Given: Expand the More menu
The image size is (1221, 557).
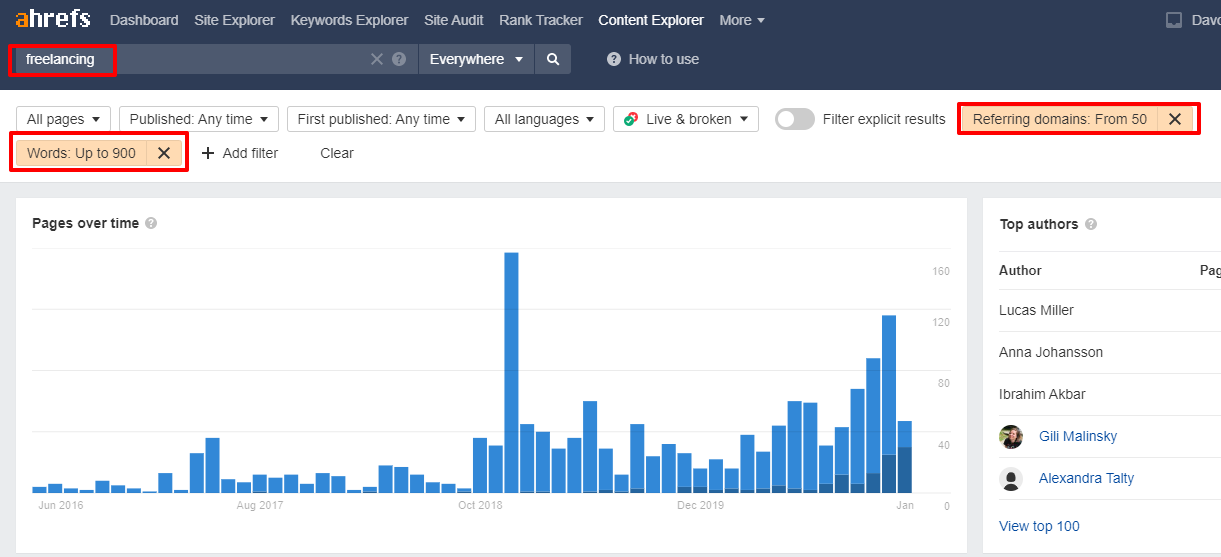Looking at the screenshot, I should click(742, 20).
